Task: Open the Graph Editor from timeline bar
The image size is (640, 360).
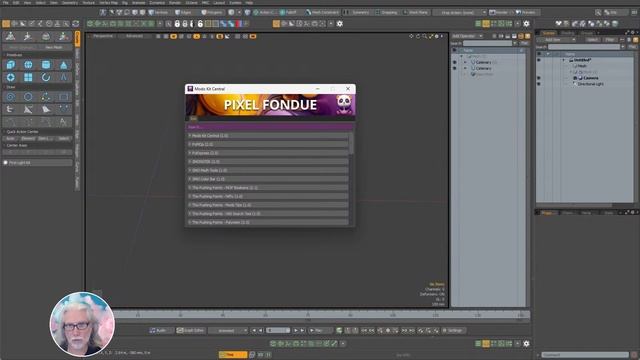Action: tap(190, 330)
